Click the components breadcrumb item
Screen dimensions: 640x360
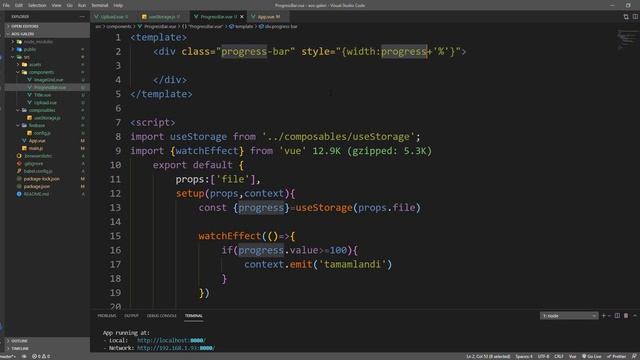coord(119,27)
